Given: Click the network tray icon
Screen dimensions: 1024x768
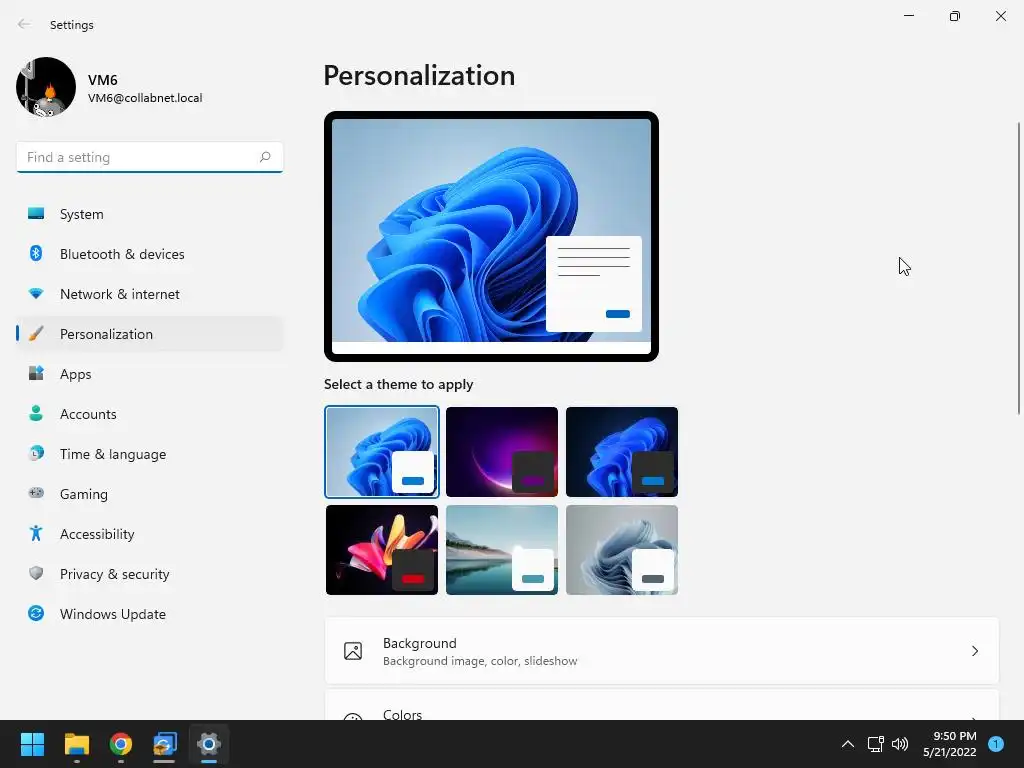Looking at the screenshot, I should [875, 744].
